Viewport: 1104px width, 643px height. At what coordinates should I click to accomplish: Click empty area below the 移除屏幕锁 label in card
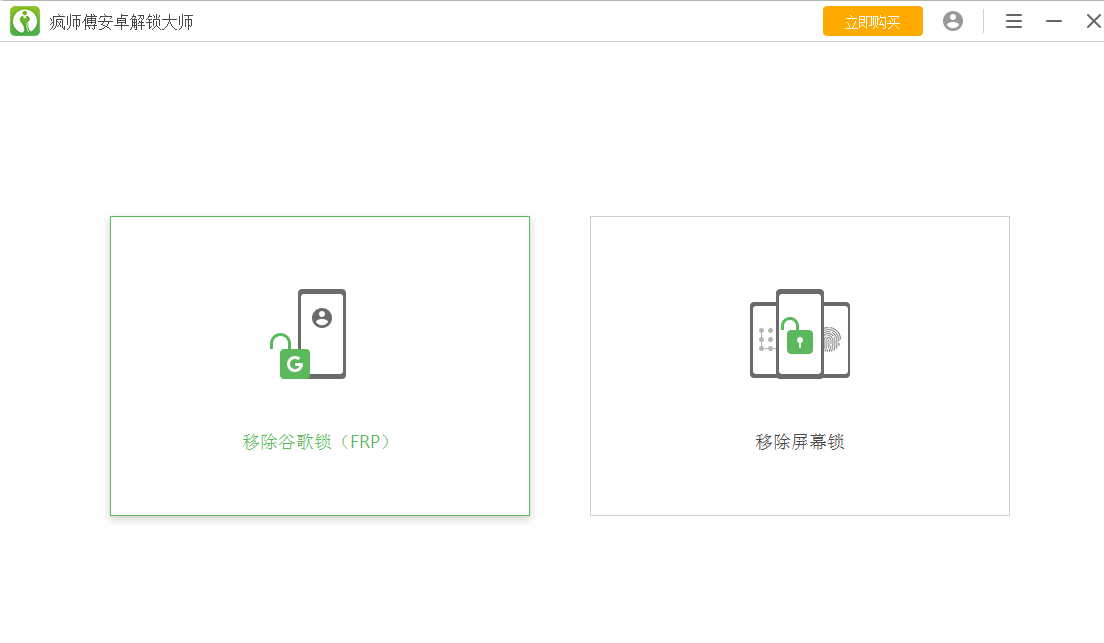(x=799, y=485)
